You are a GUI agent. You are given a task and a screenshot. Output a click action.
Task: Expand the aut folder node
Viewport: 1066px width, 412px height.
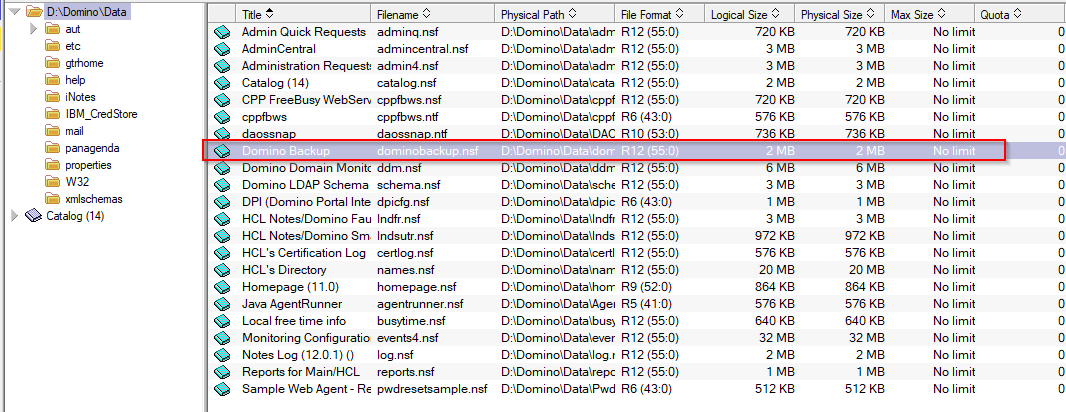tap(33, 29)
